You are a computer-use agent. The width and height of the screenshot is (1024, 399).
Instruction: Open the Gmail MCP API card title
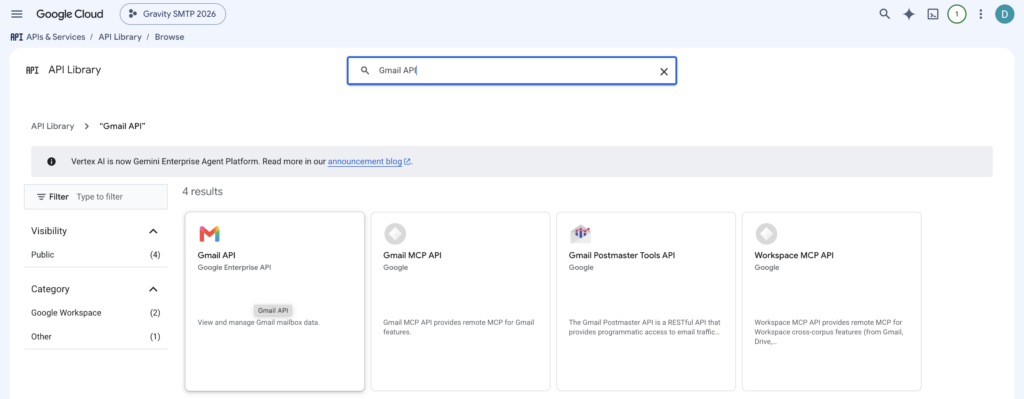click(412, 255)
